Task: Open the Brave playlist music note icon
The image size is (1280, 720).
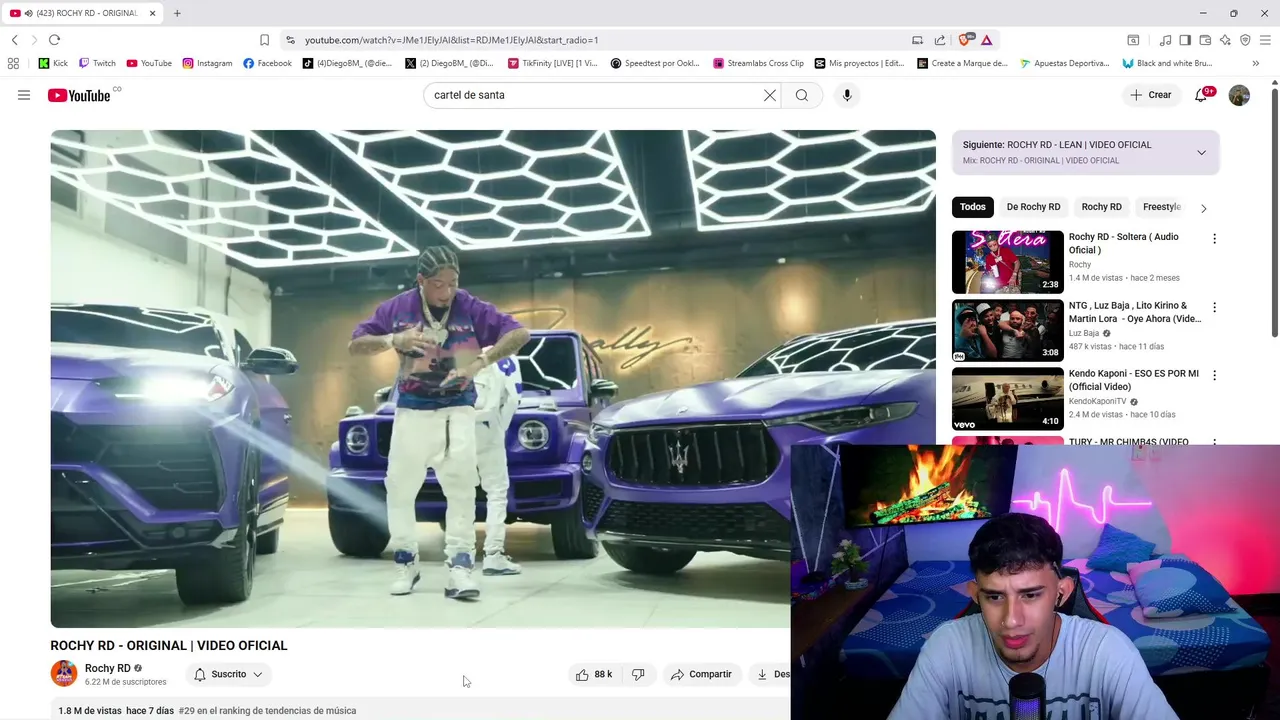Action: [1165, 40]
